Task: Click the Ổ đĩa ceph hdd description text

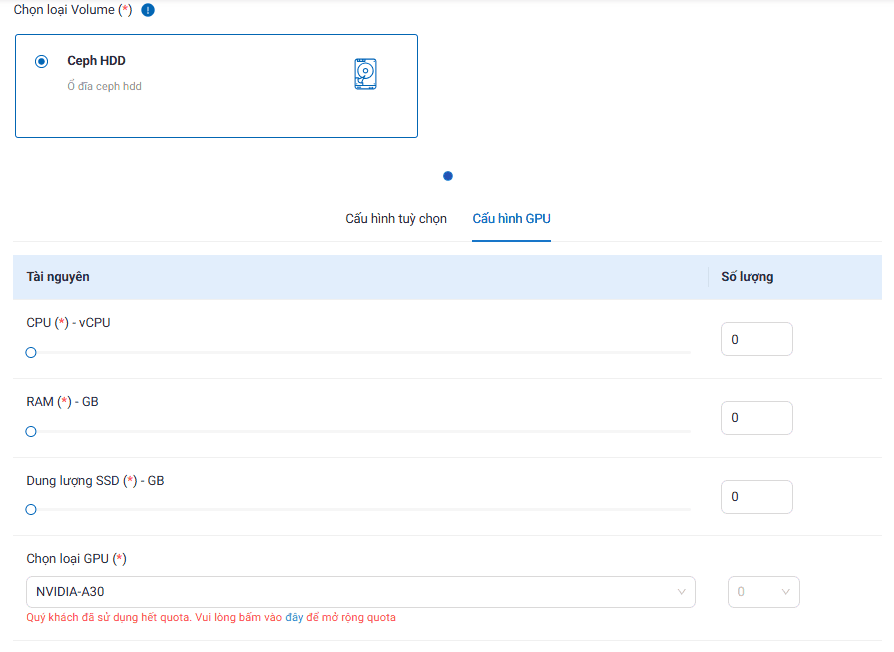Action: pos(104,87)
